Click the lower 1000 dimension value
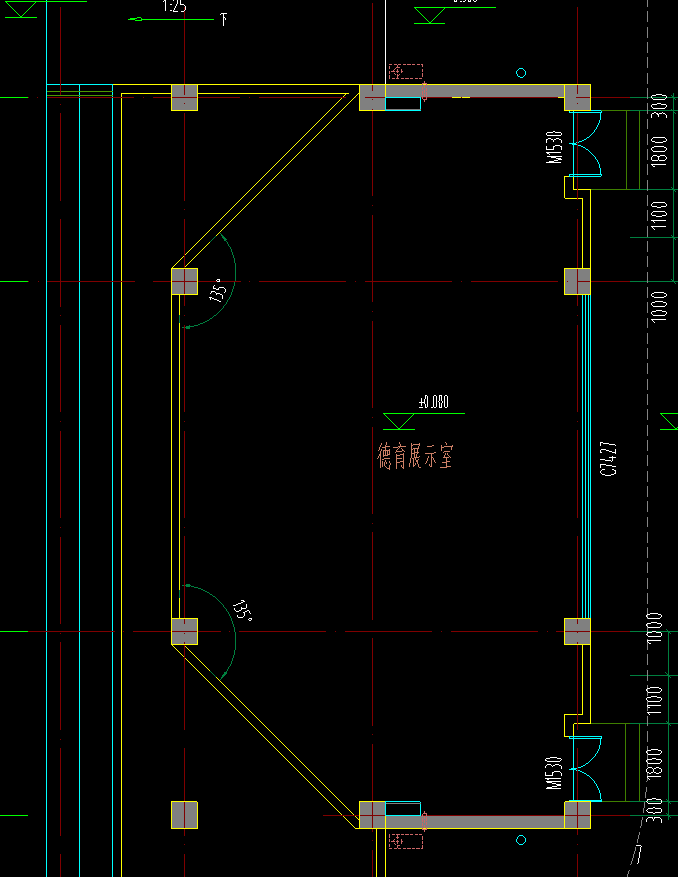The height and width of the screenshot is (877, 678). 655,628
